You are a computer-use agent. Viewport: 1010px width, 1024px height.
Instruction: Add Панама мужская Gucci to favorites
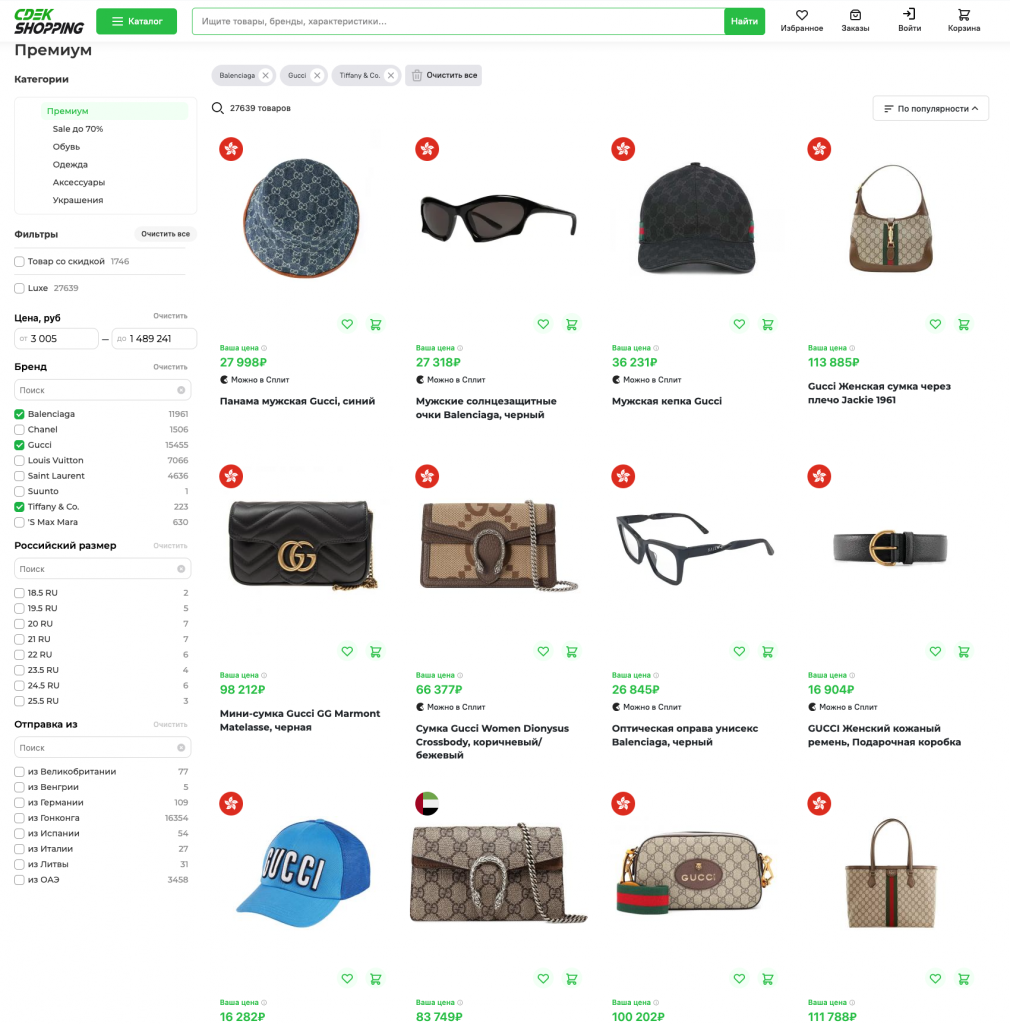tap(347, 324)
